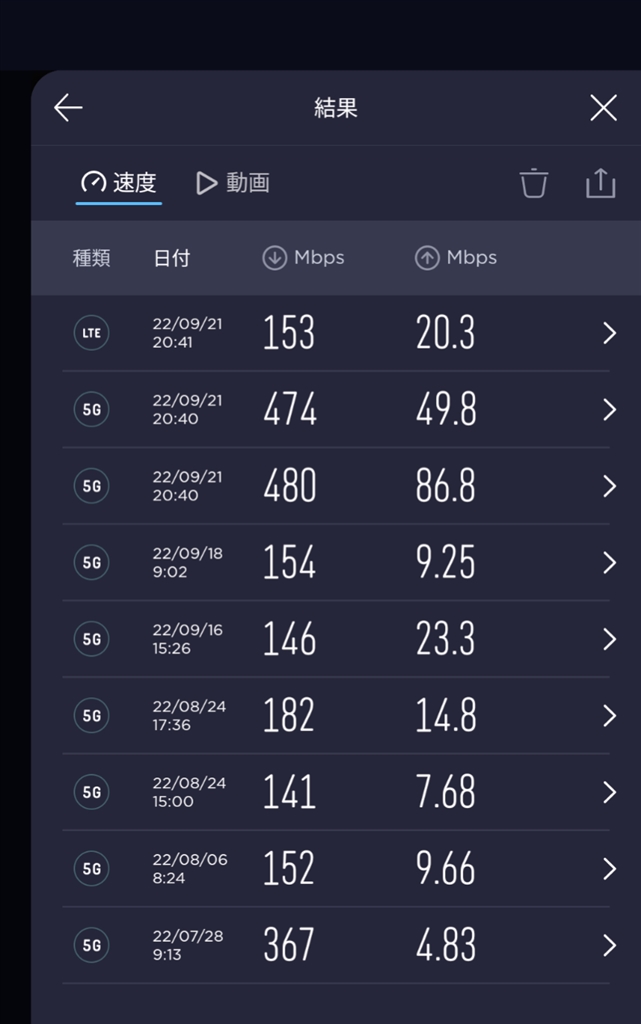The width and height of the screenshot is (641, 1024).
Task: Expand the 22/08/24 15:00 result chevron
Action: [609, 792]
